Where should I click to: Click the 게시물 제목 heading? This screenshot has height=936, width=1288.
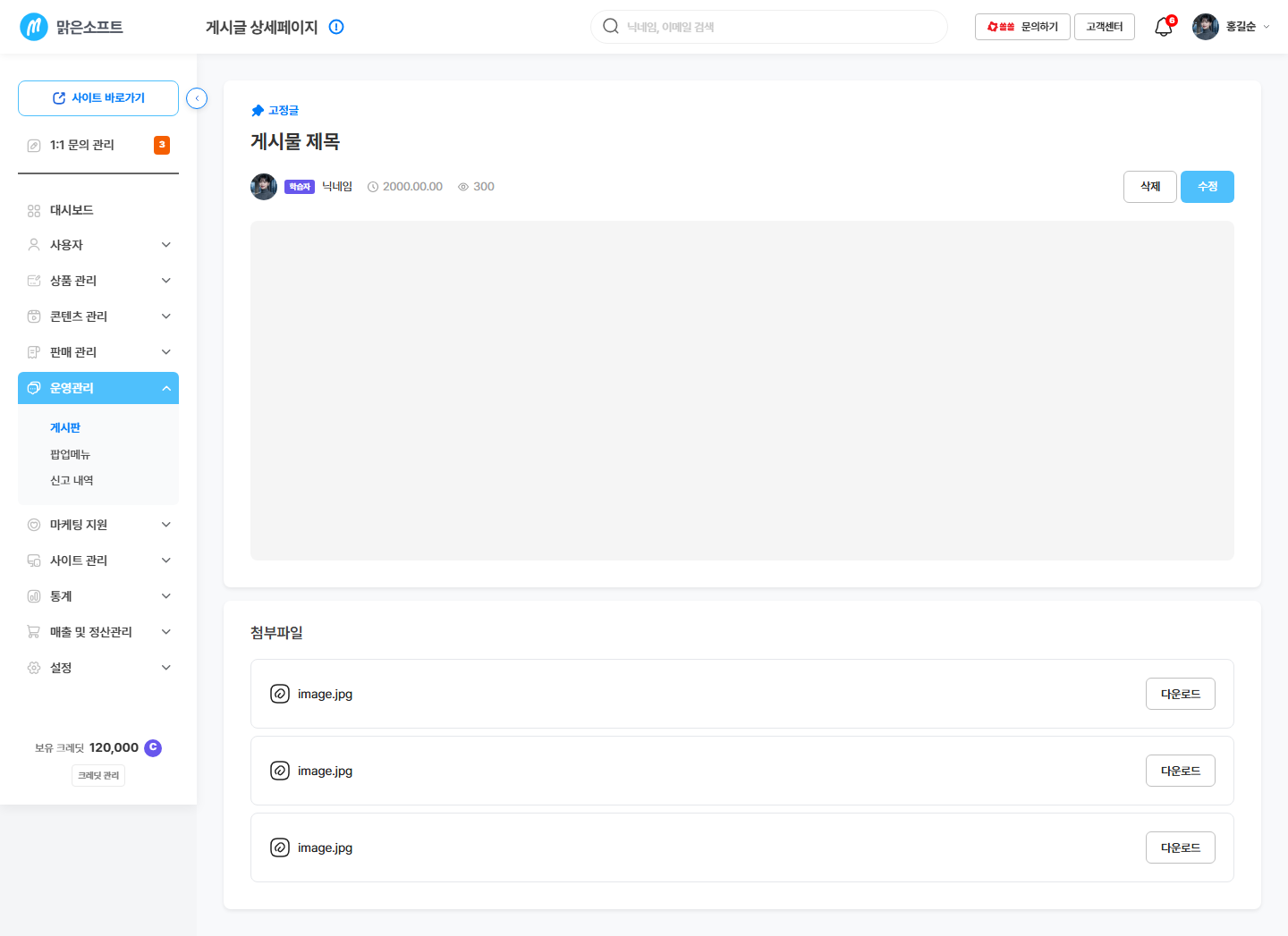295,141
